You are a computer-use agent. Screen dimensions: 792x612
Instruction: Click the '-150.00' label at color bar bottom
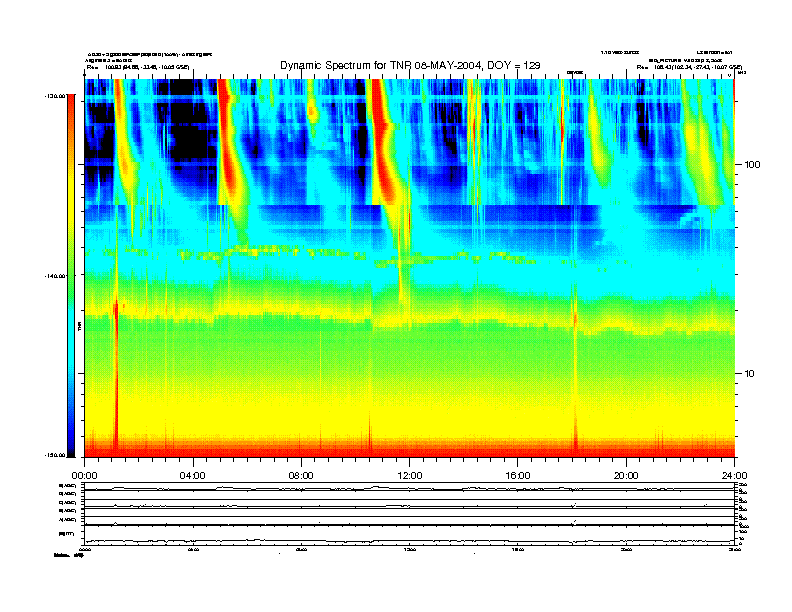55,455
